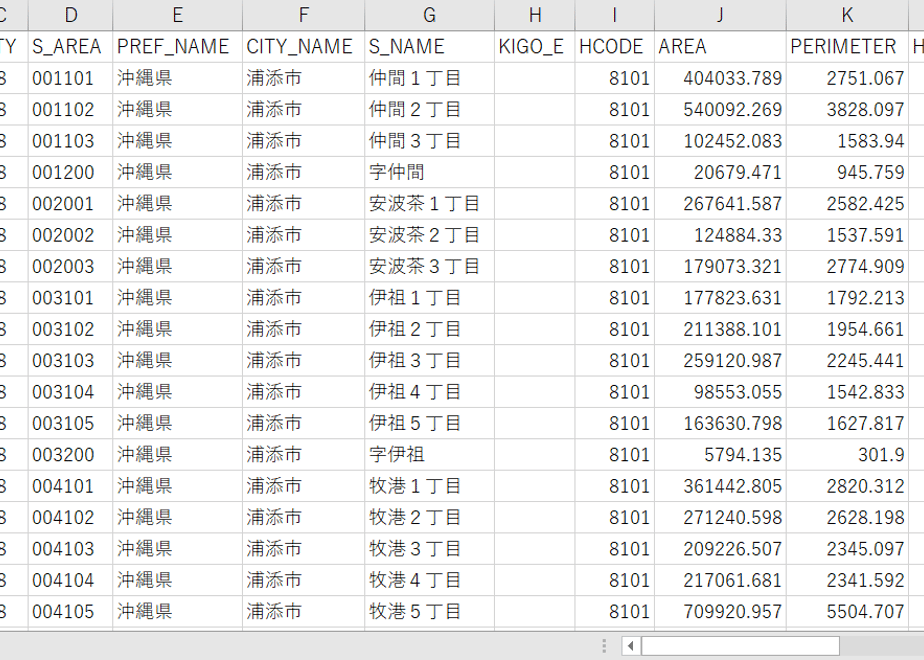Select HCODE 8101 in the 003101 row

click(x=615, y=298)
